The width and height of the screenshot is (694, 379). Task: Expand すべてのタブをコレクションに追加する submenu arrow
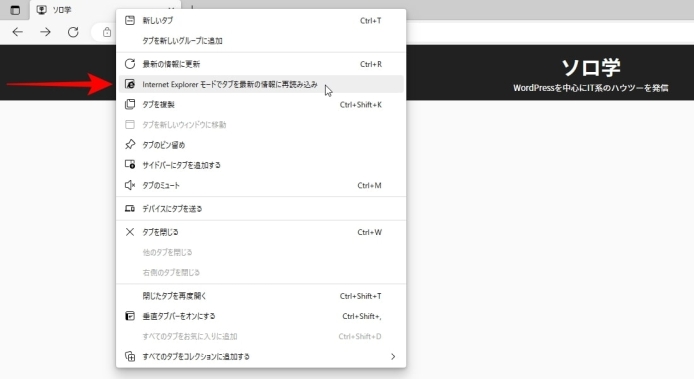(x=393, y=356)
